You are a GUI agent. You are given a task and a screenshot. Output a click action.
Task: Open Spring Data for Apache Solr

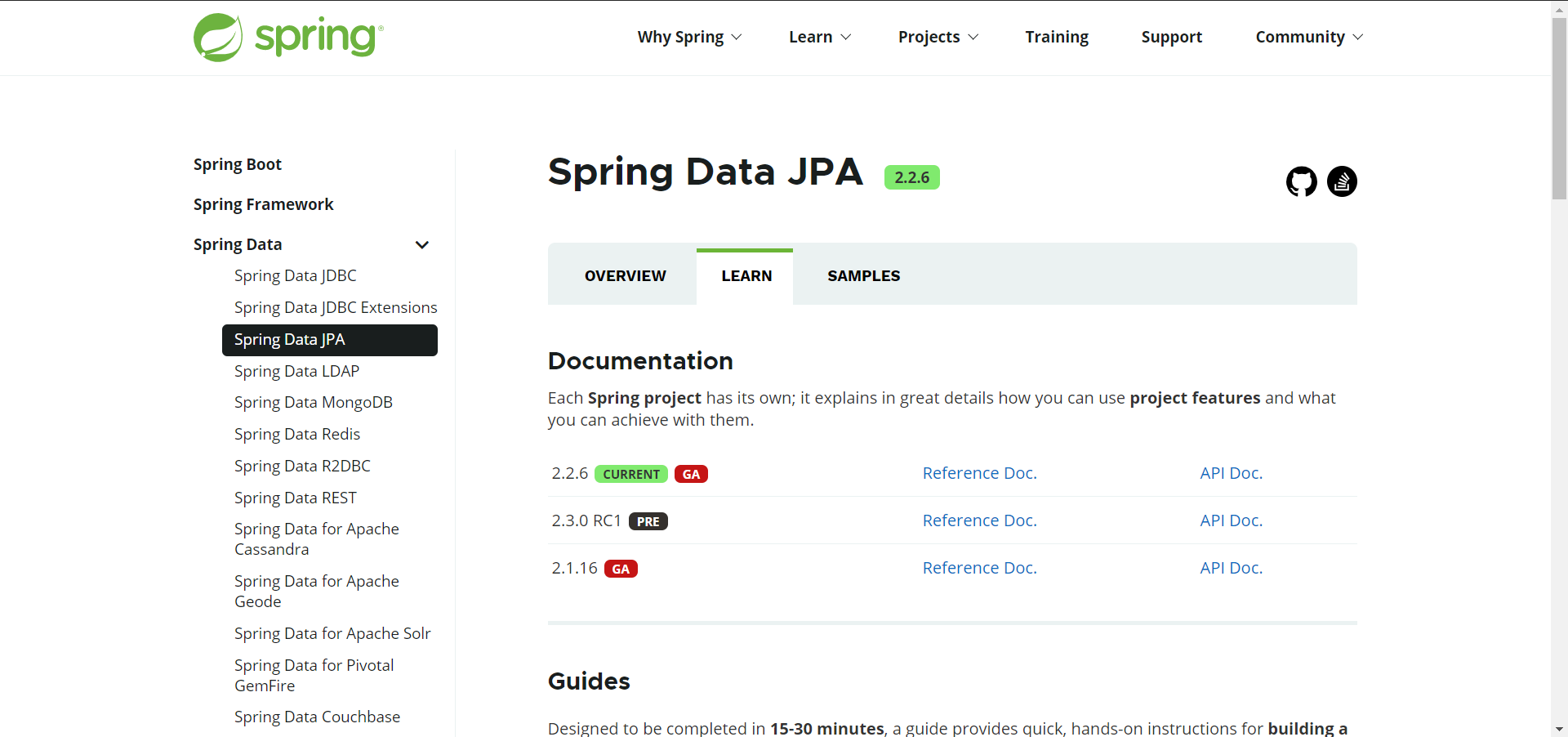[x=332, y=633]
